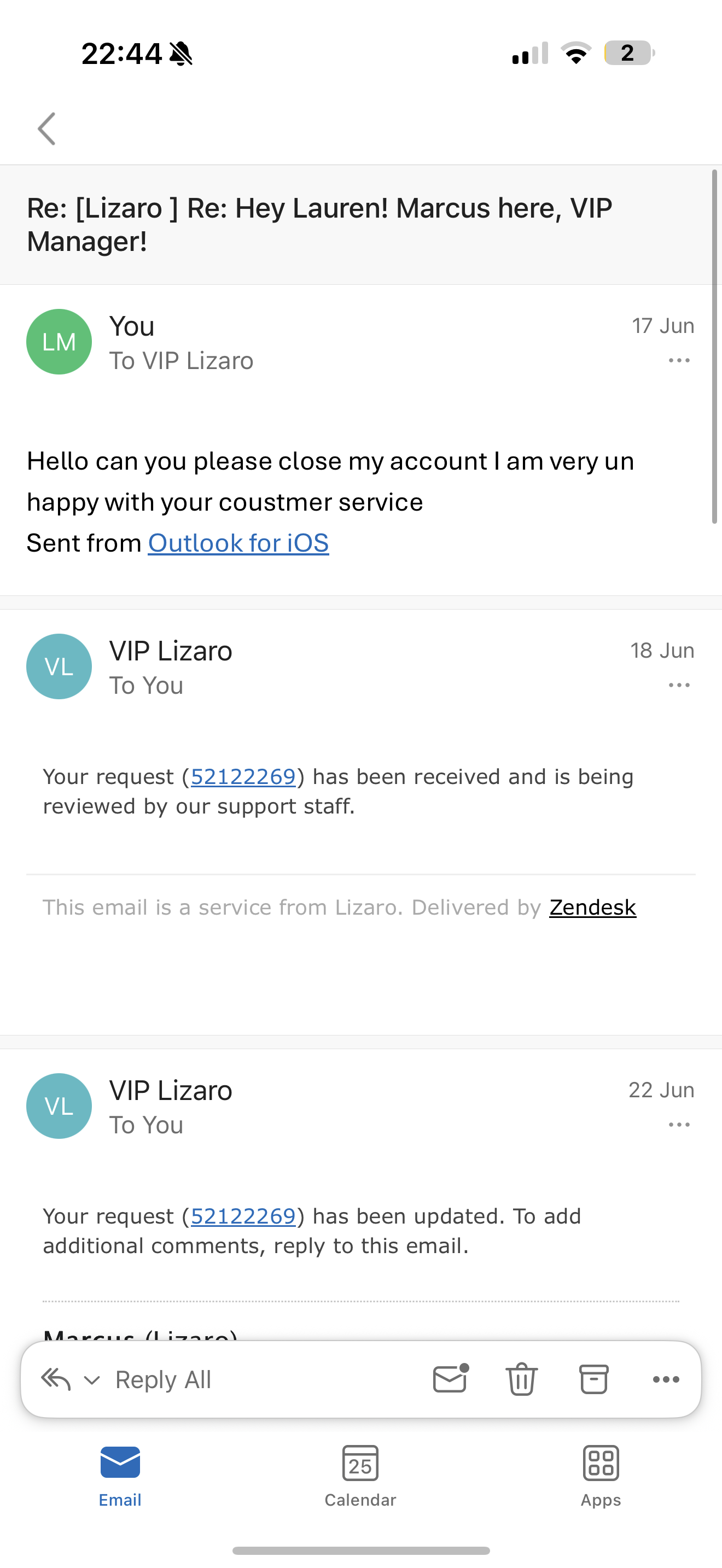This screenshot has width=722, height=1568.
Task: Open more actions in the reply toolbar
Action: (666, 1379)
